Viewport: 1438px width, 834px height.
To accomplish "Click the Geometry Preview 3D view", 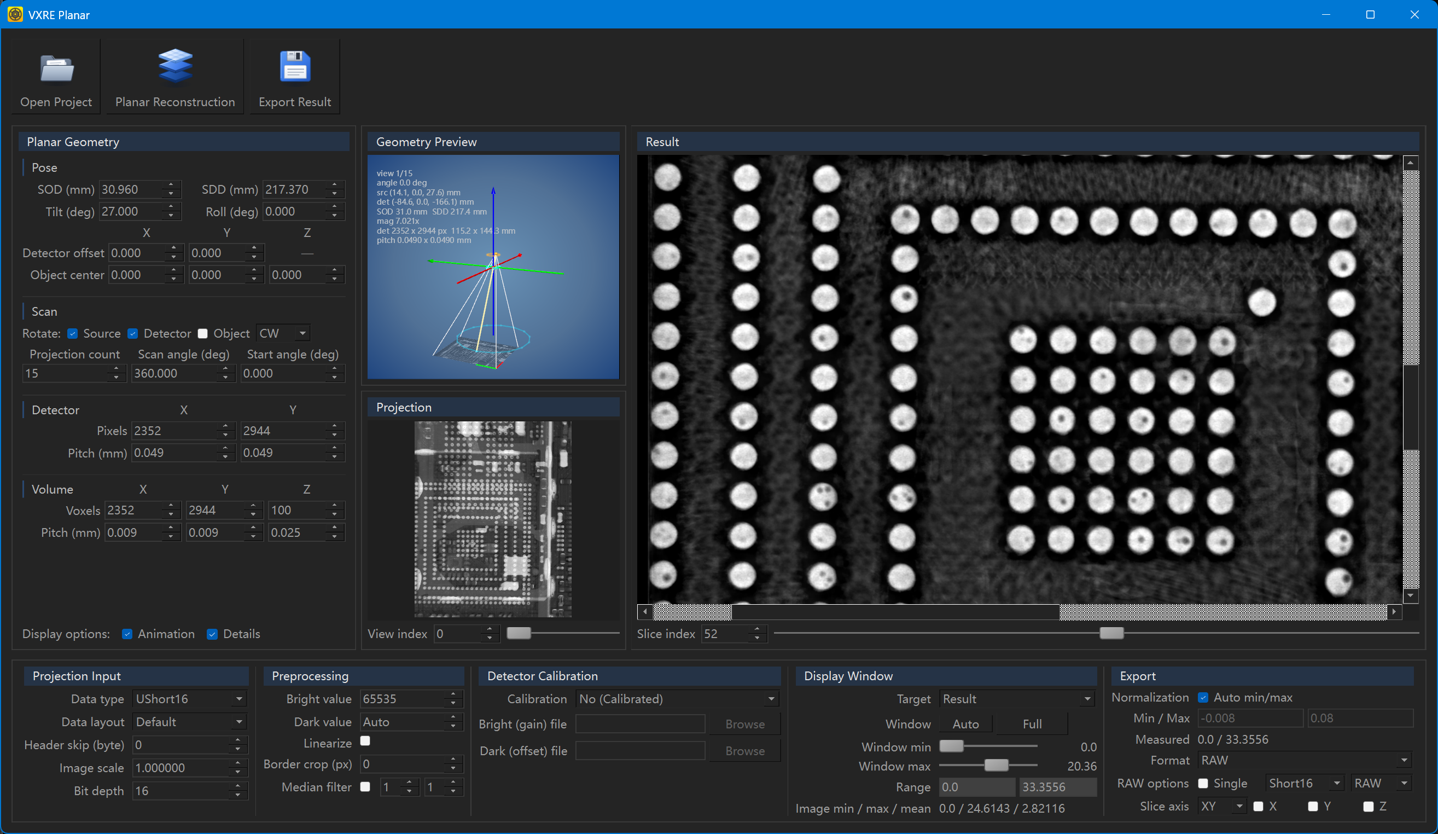I will [x=493, y=267].
